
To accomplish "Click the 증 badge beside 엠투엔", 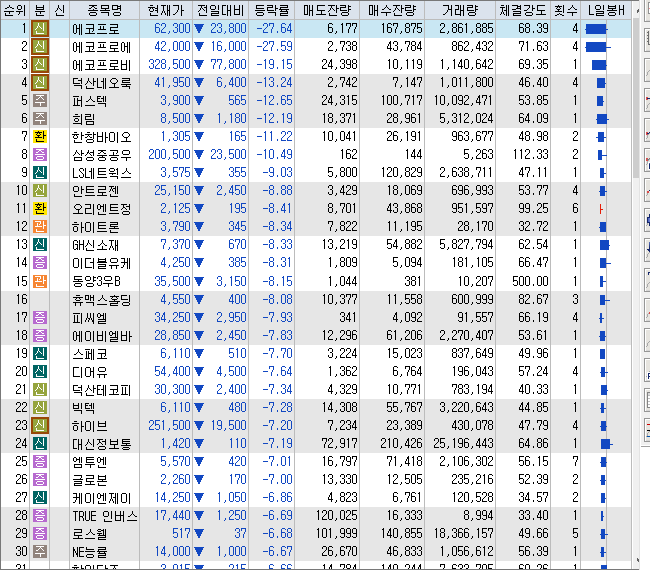I will (40, 461).
